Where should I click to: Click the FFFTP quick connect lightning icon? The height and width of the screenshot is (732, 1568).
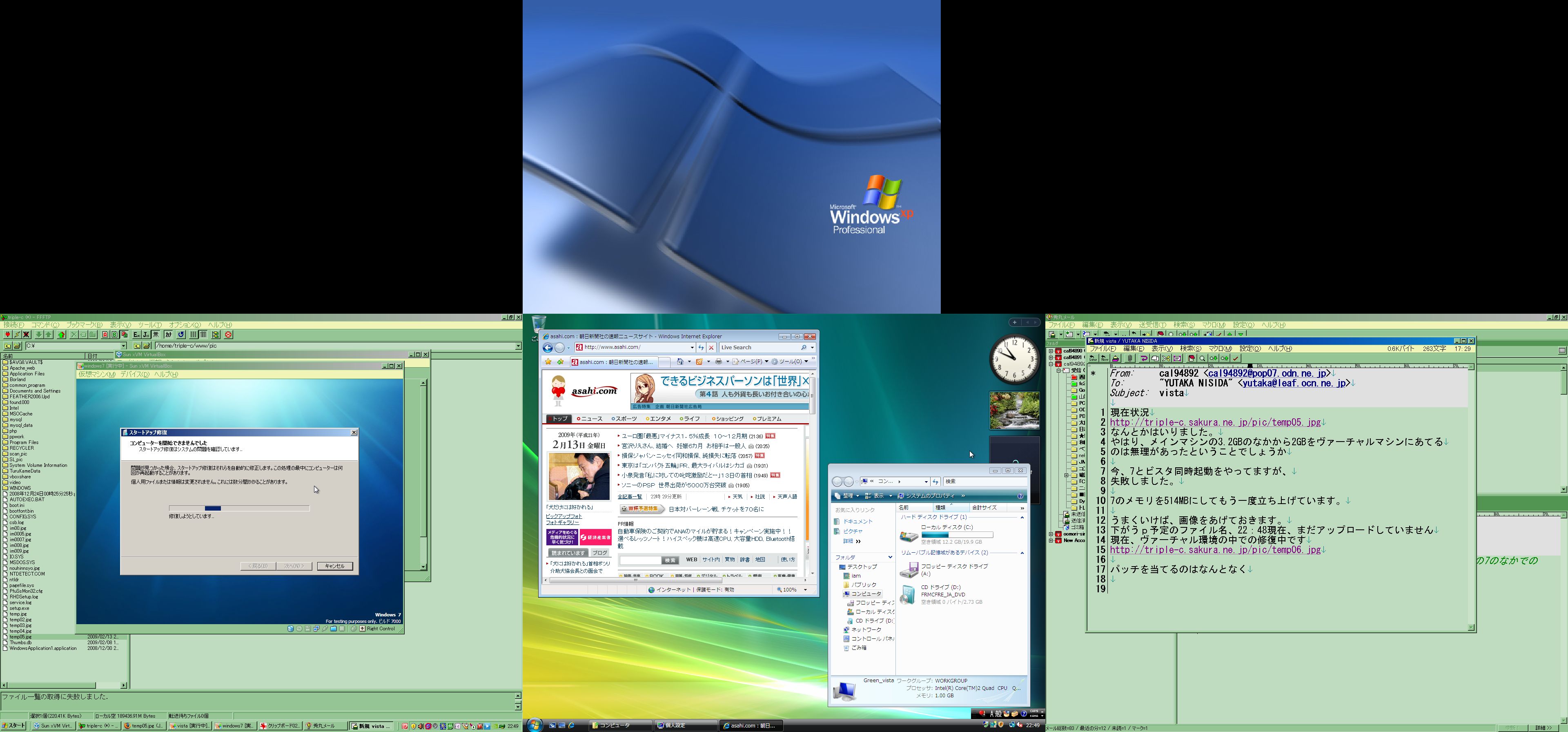click(x=17, y=334)
